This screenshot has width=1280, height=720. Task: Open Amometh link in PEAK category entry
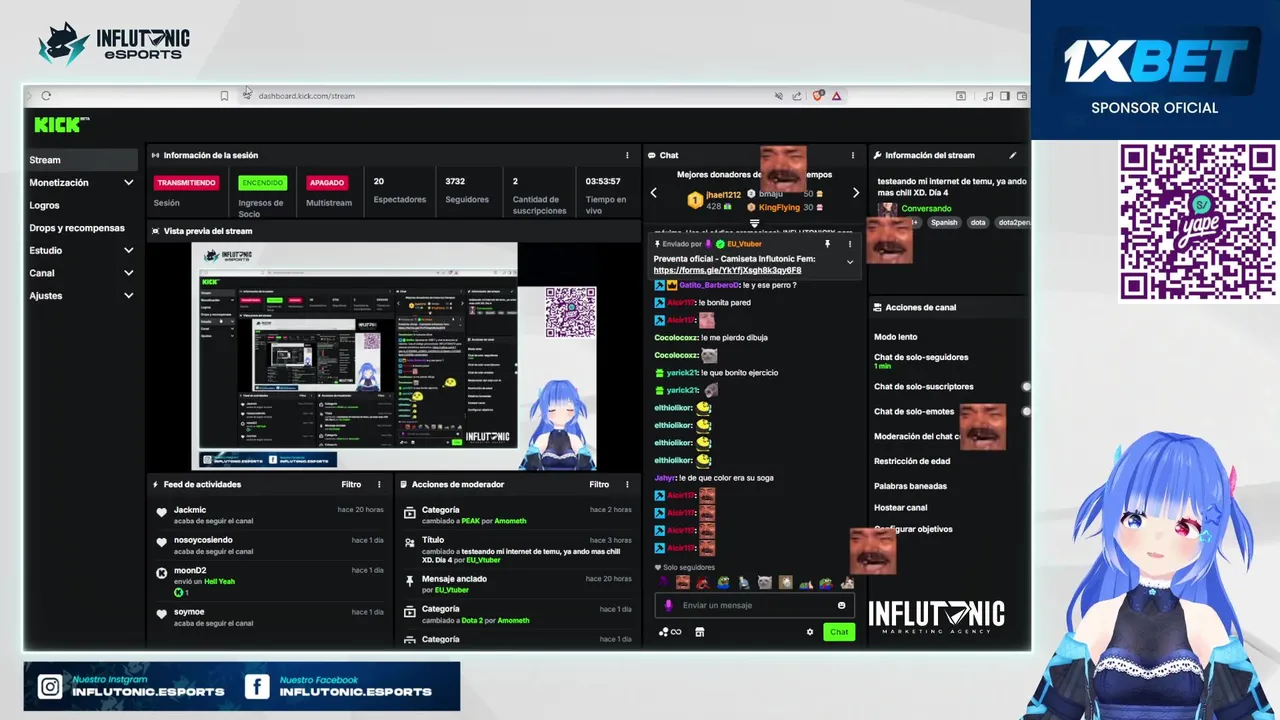pyautogui.click(x=510, y=521)
